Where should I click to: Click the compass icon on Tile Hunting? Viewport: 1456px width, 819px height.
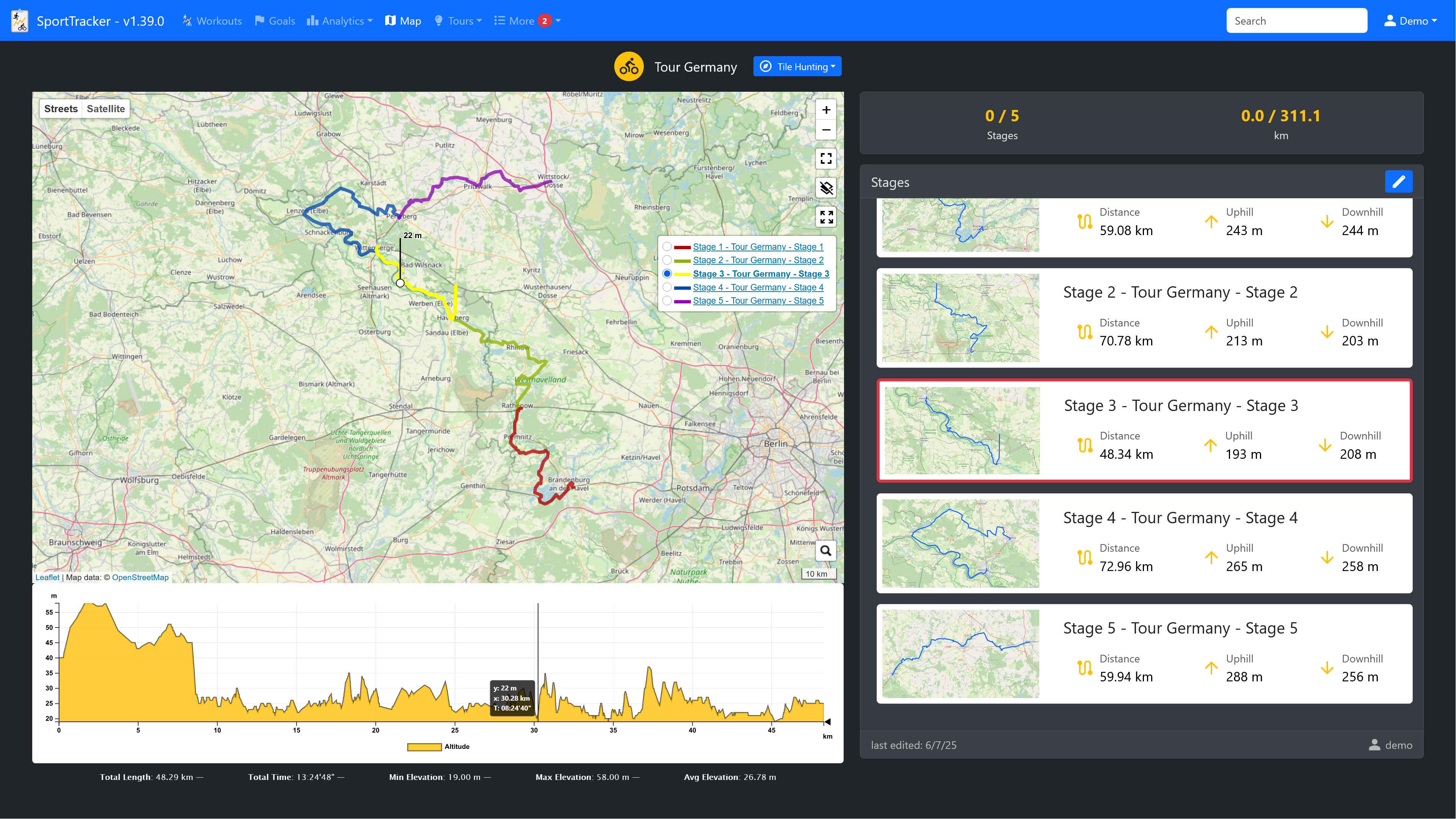[765, 67]
